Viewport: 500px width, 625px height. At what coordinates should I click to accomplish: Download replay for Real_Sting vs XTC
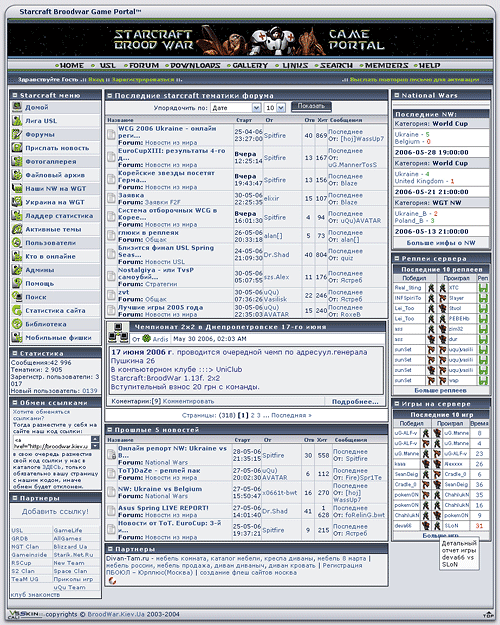pyautogui.click(x=483, y=287)
